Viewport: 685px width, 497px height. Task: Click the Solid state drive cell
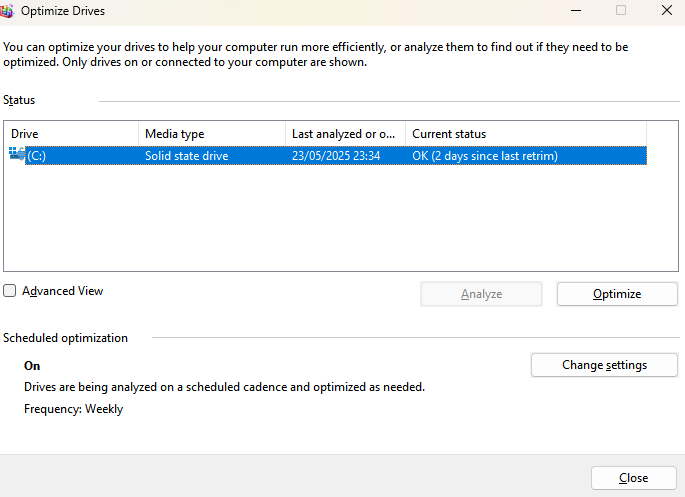click(187, 156)
